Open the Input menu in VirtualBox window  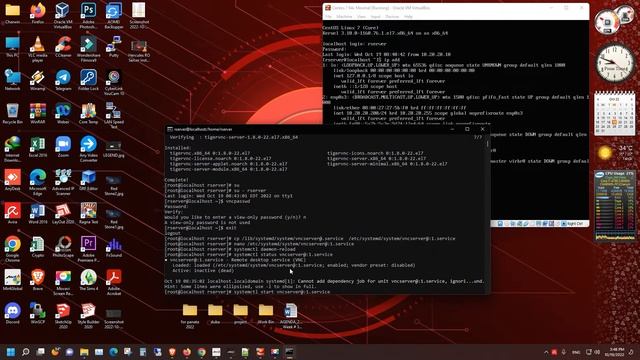point(376,16)
